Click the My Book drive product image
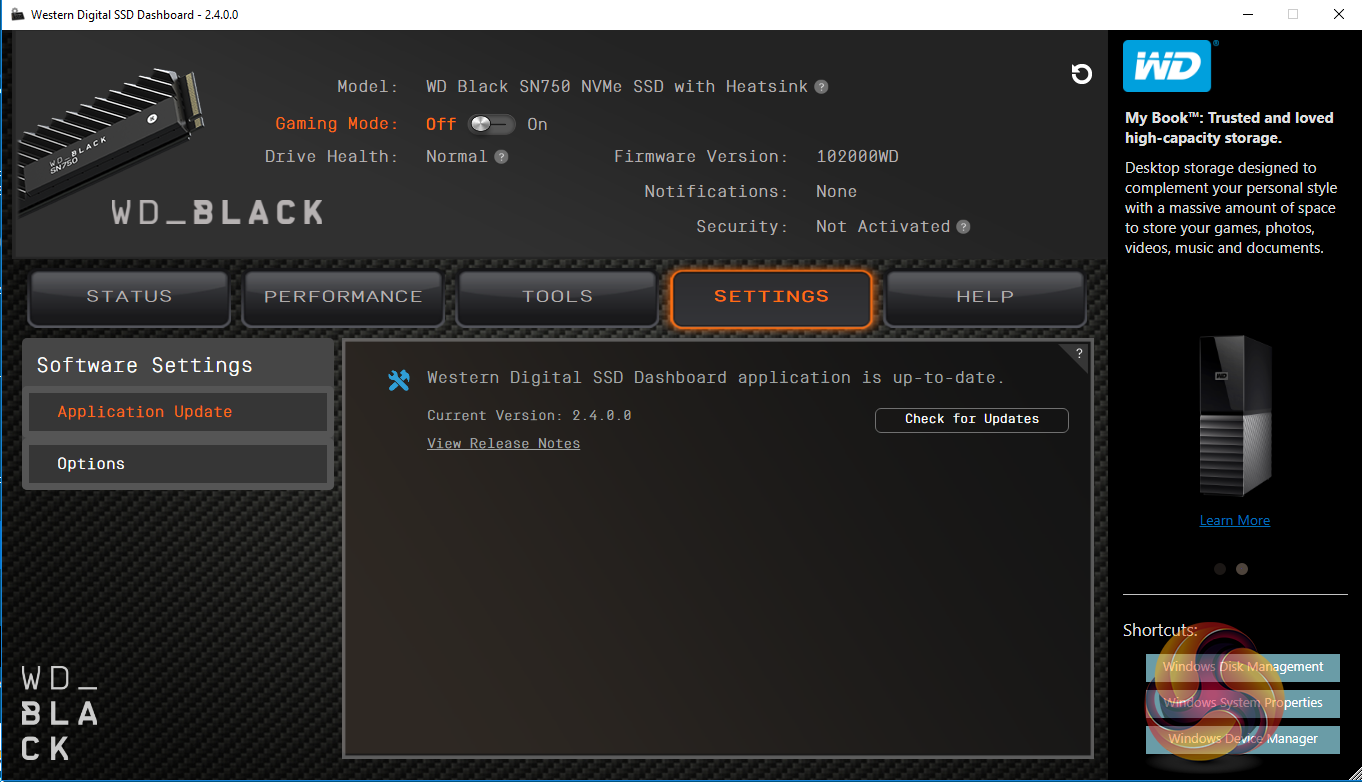1362x782 pixels. pyautogui.click(x=1235, y=416)
